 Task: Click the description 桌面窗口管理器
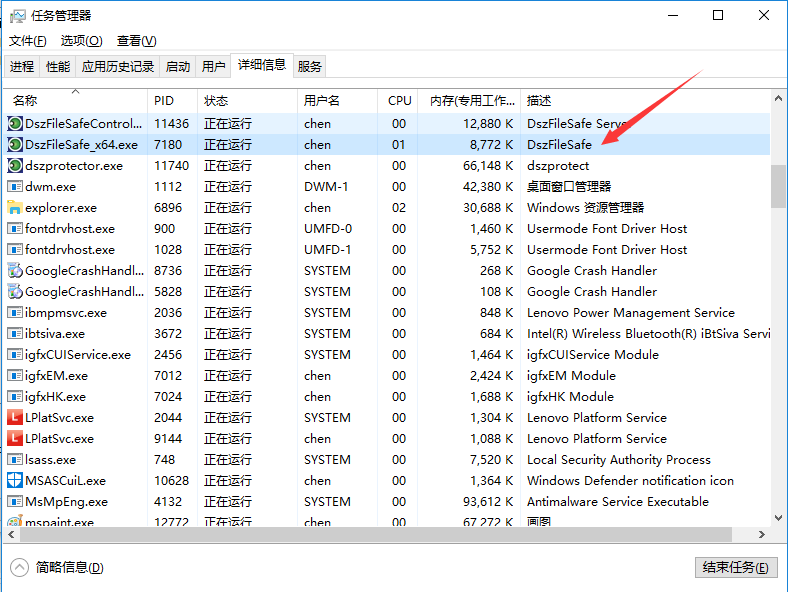tap(569, 187)
